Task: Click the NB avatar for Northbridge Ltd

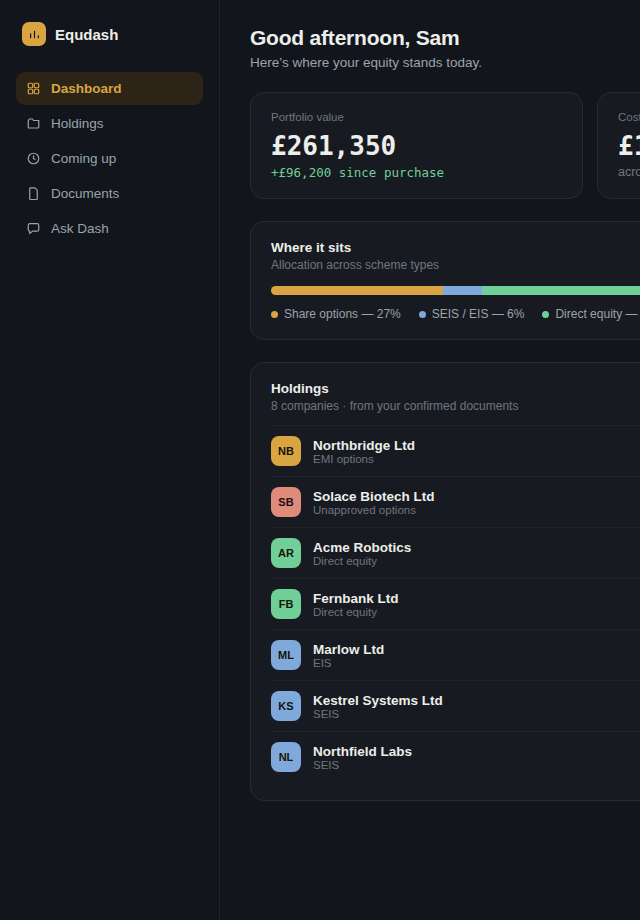Action: click(286, 451)
